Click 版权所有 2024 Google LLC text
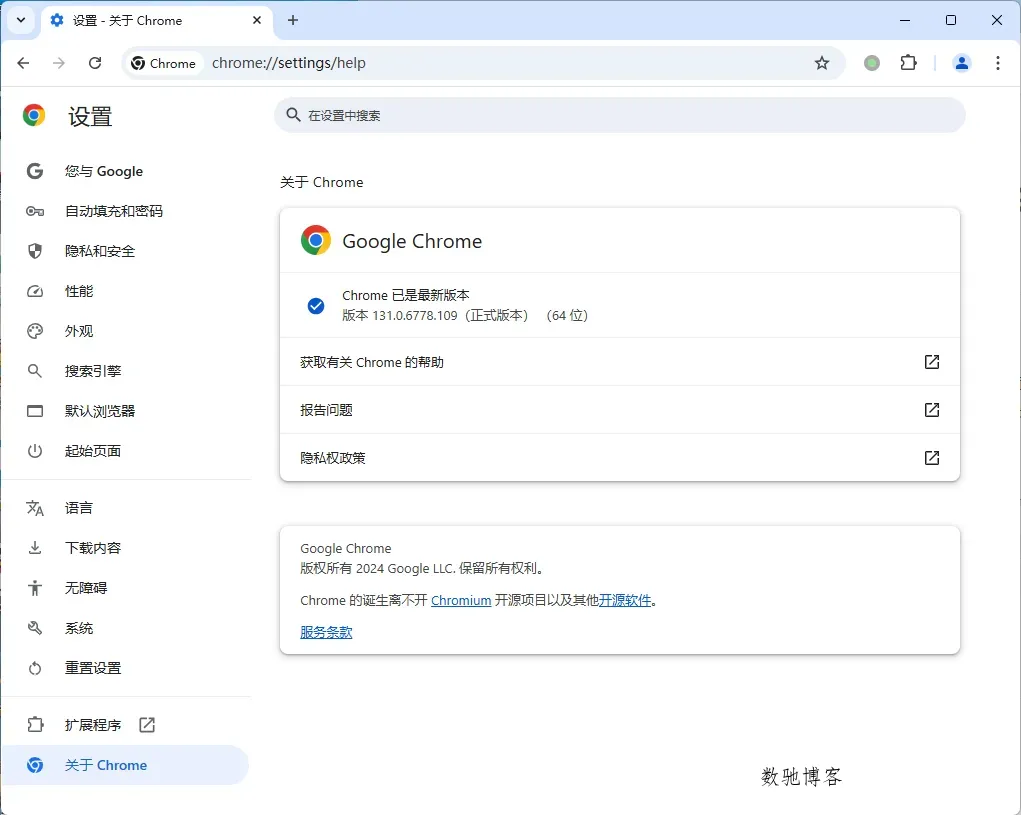 pyautogui.click(x=421, y=568)
